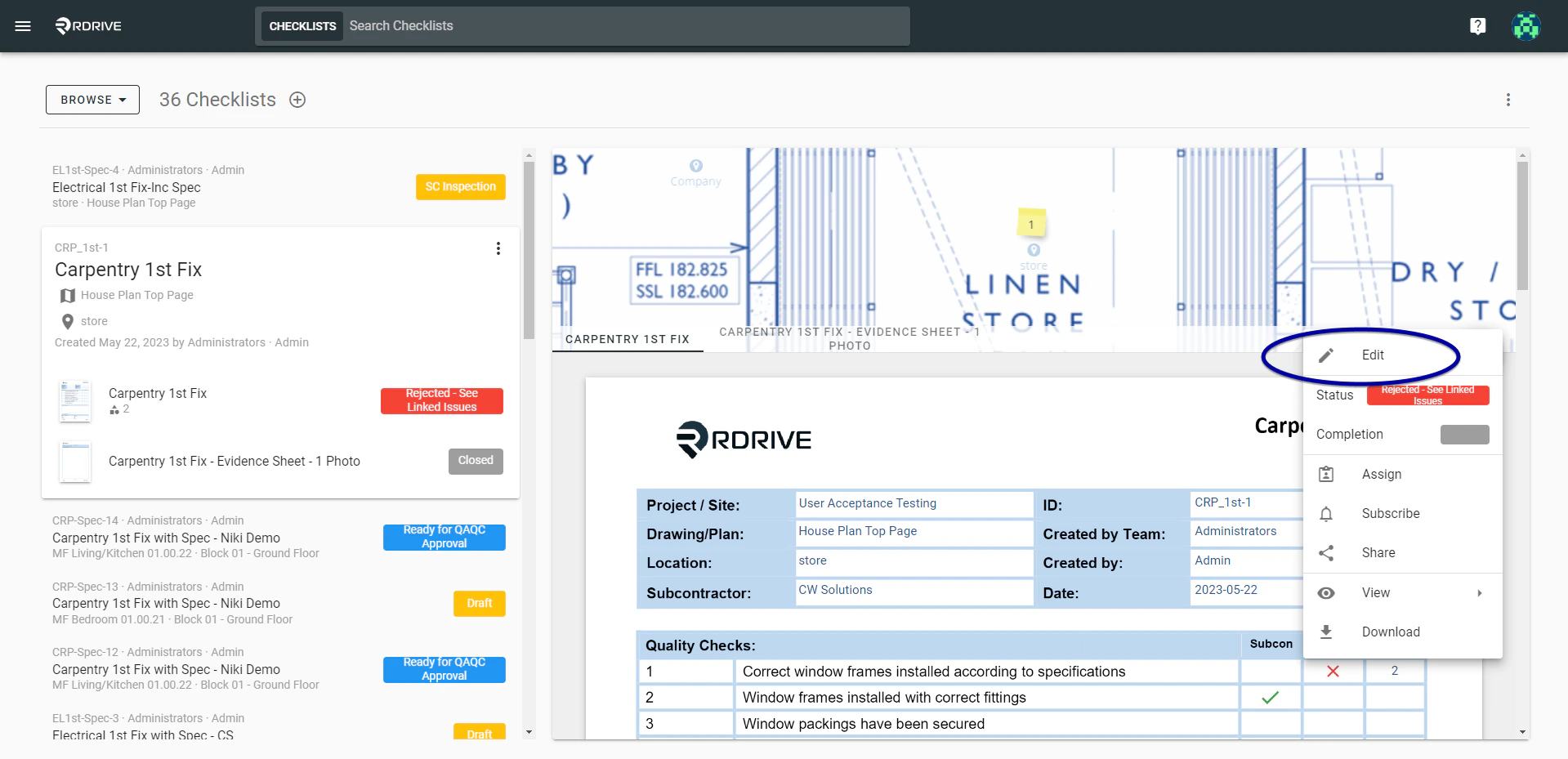
Task: Select View from the context menu
Action: tap(1403, 593)
